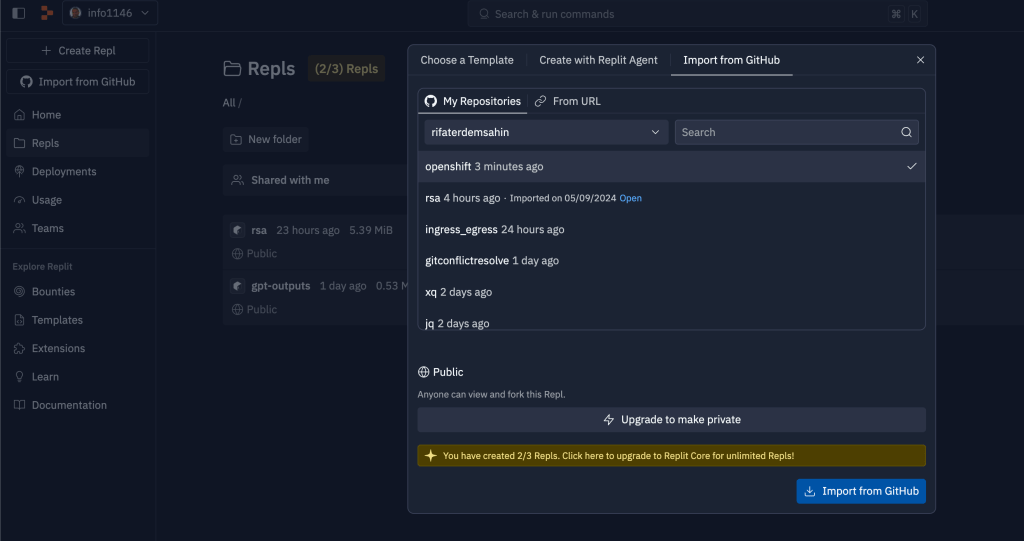Click the Home house icon
Image resolution: width=1024 pixels, height=541 pixels.
click(x=20, y=114)
